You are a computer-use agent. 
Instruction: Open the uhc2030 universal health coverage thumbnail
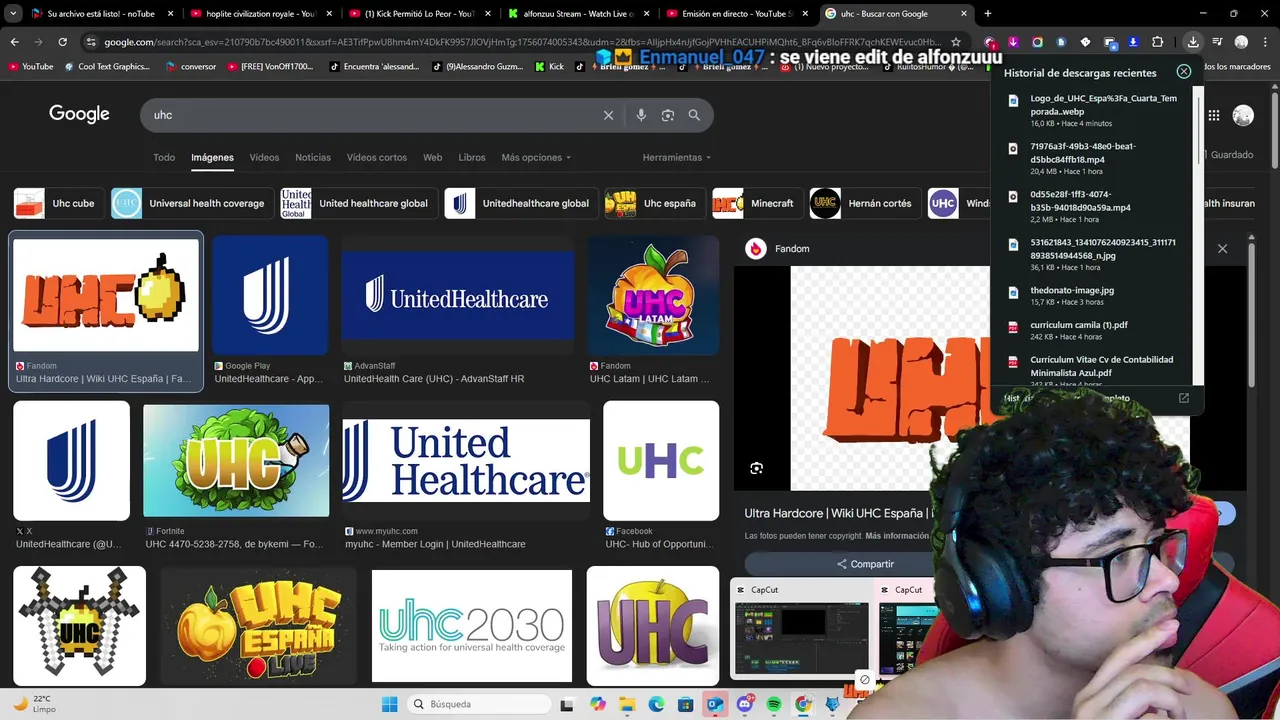472,626
